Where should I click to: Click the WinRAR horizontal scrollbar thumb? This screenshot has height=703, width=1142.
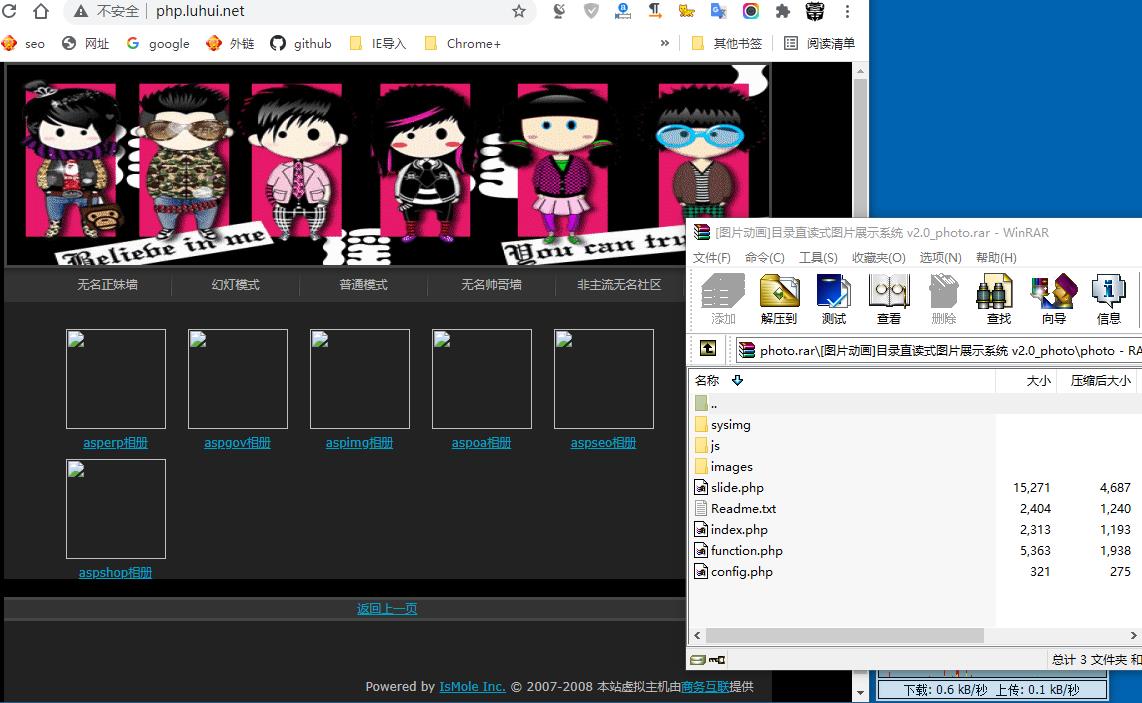pos(845,635)
